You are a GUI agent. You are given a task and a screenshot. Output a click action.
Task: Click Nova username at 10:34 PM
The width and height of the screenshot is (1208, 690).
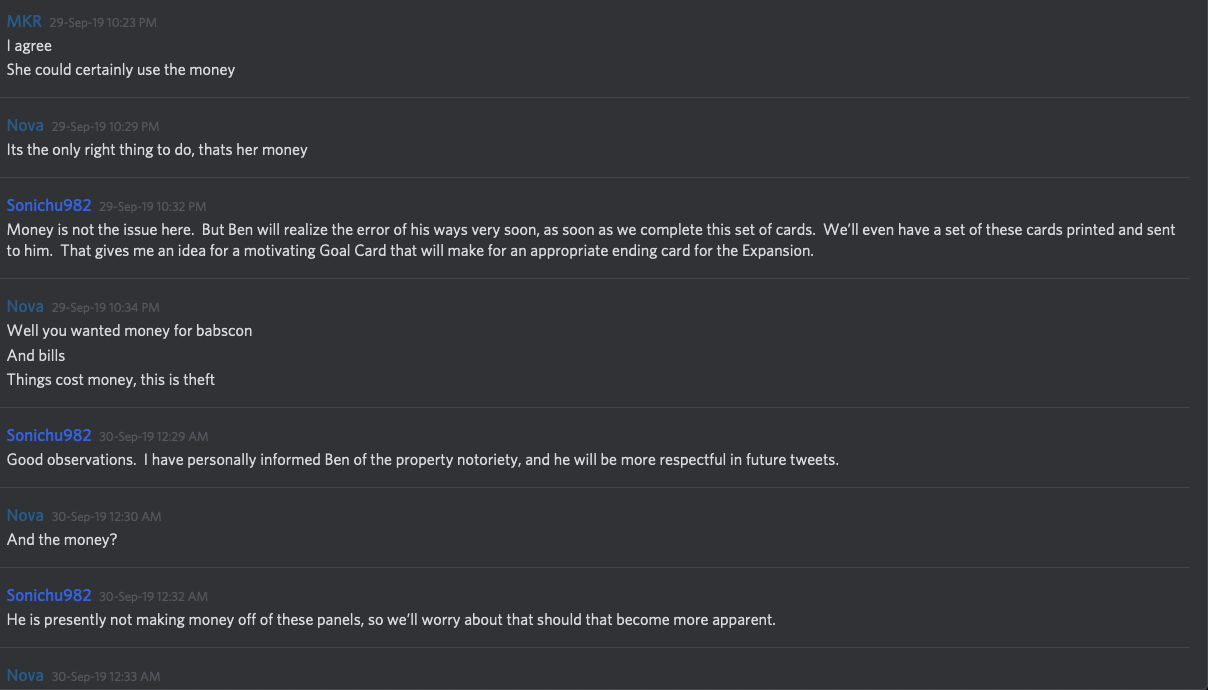[x=25, y=306]
